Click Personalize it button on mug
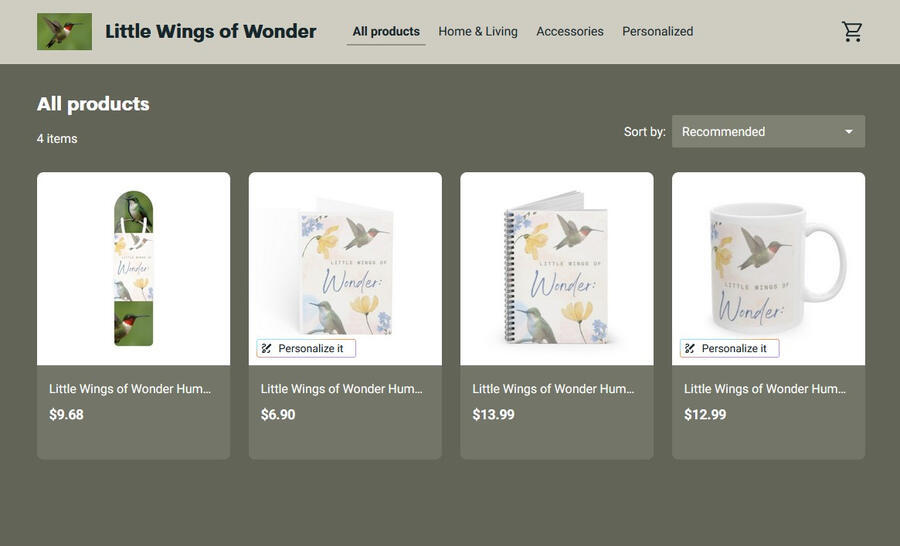Screen dimensions: 900x546 click(730, 348)
